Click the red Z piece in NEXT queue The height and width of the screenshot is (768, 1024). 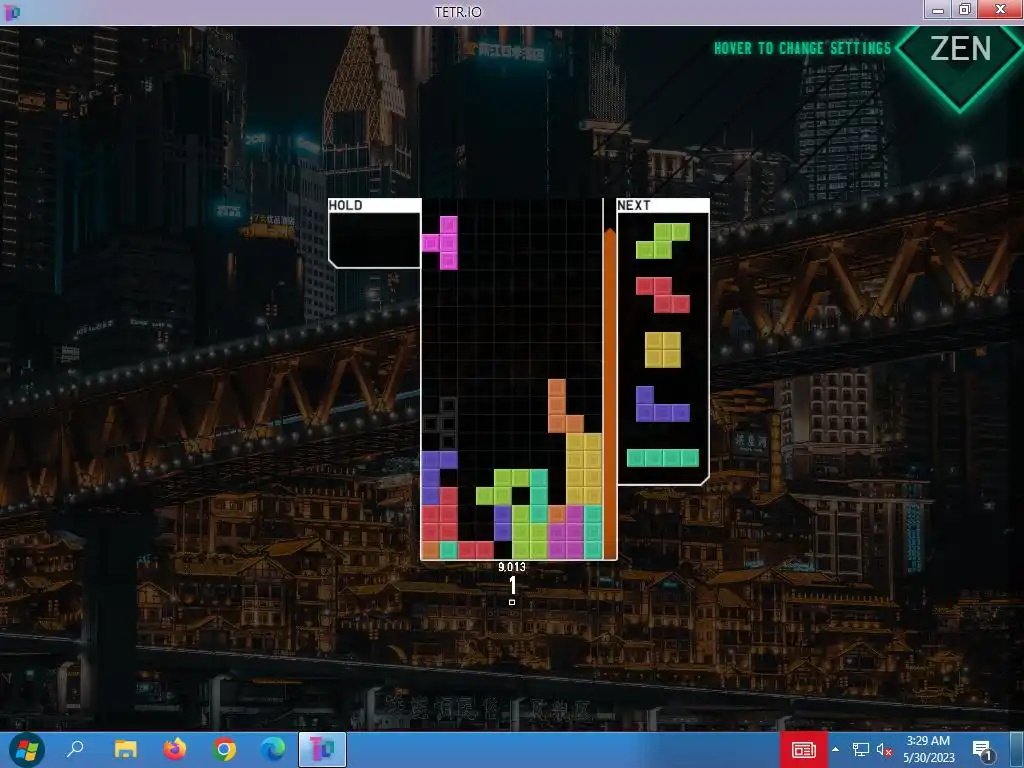(x=663, y=295)
